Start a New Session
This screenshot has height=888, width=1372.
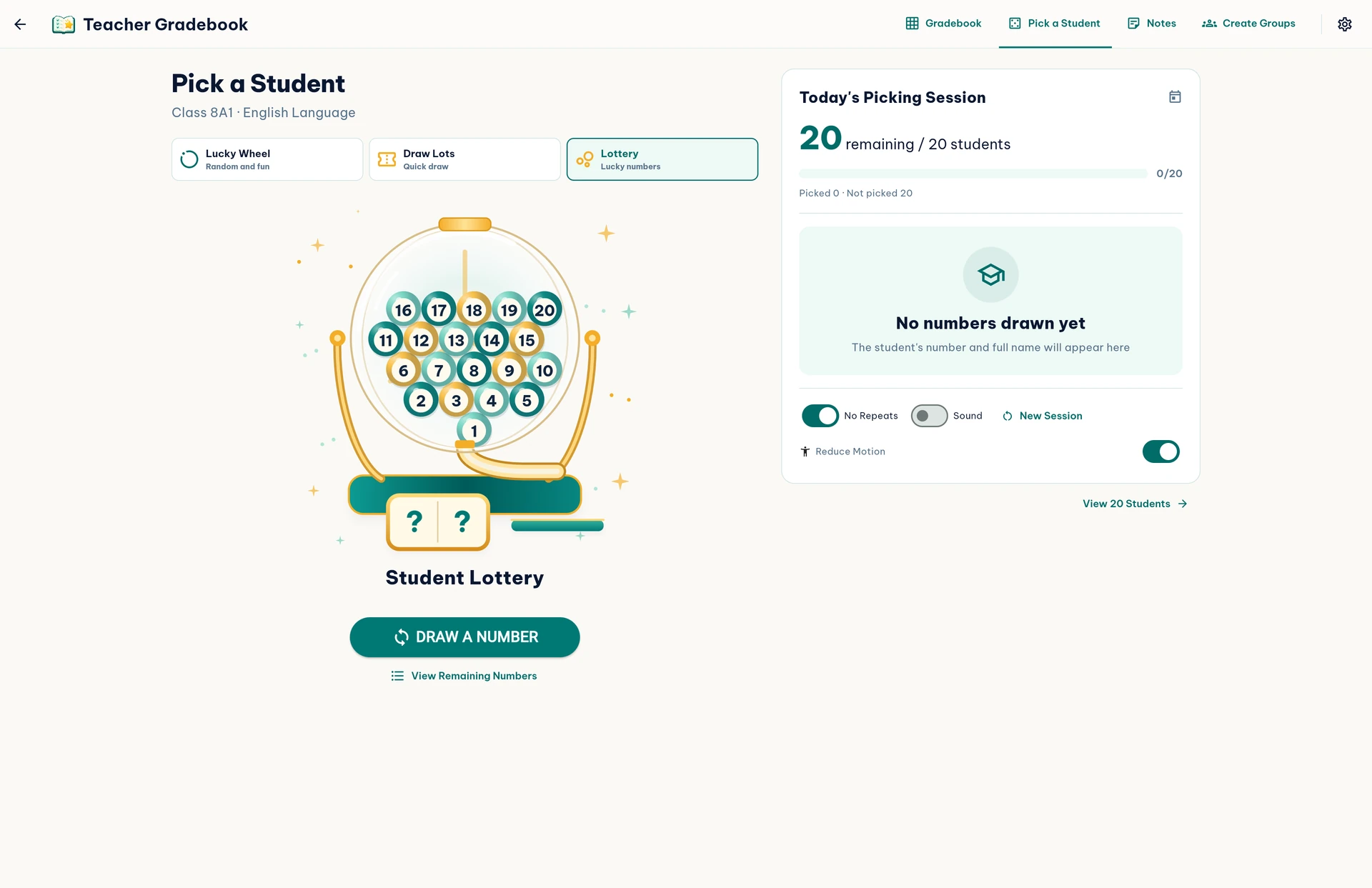1042,416
